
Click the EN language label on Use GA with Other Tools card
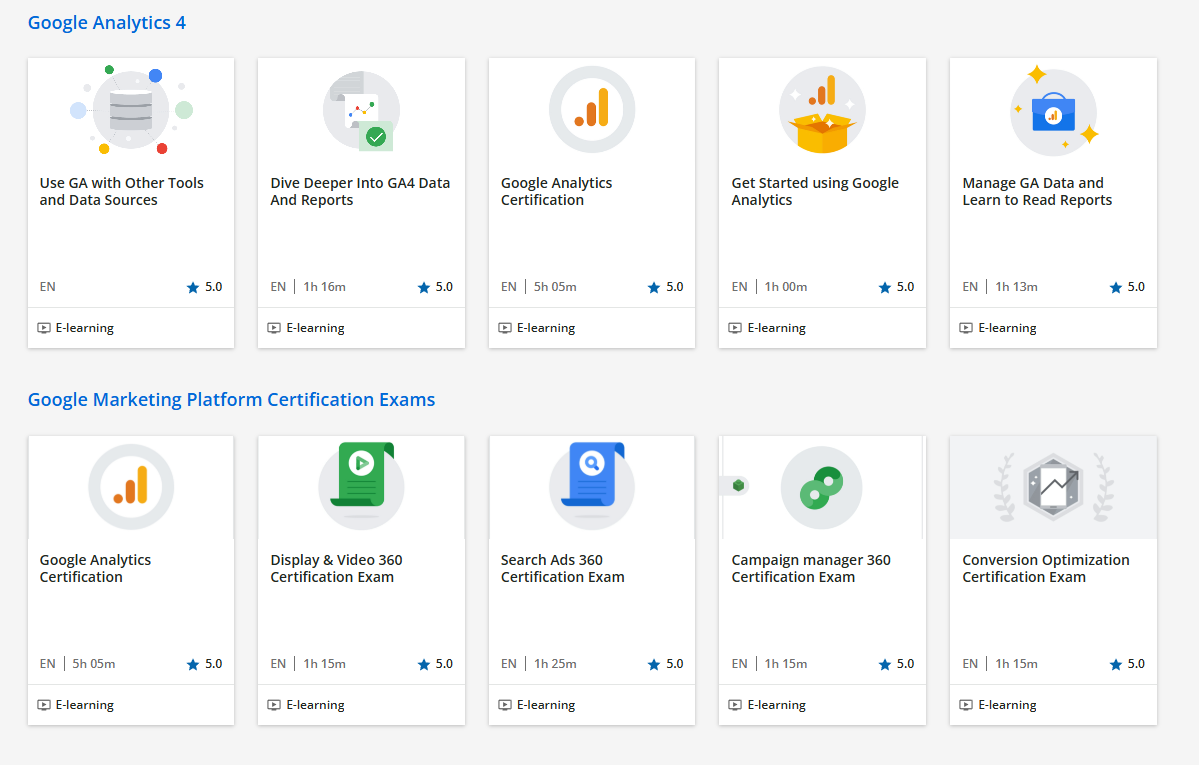click(47, 287)
